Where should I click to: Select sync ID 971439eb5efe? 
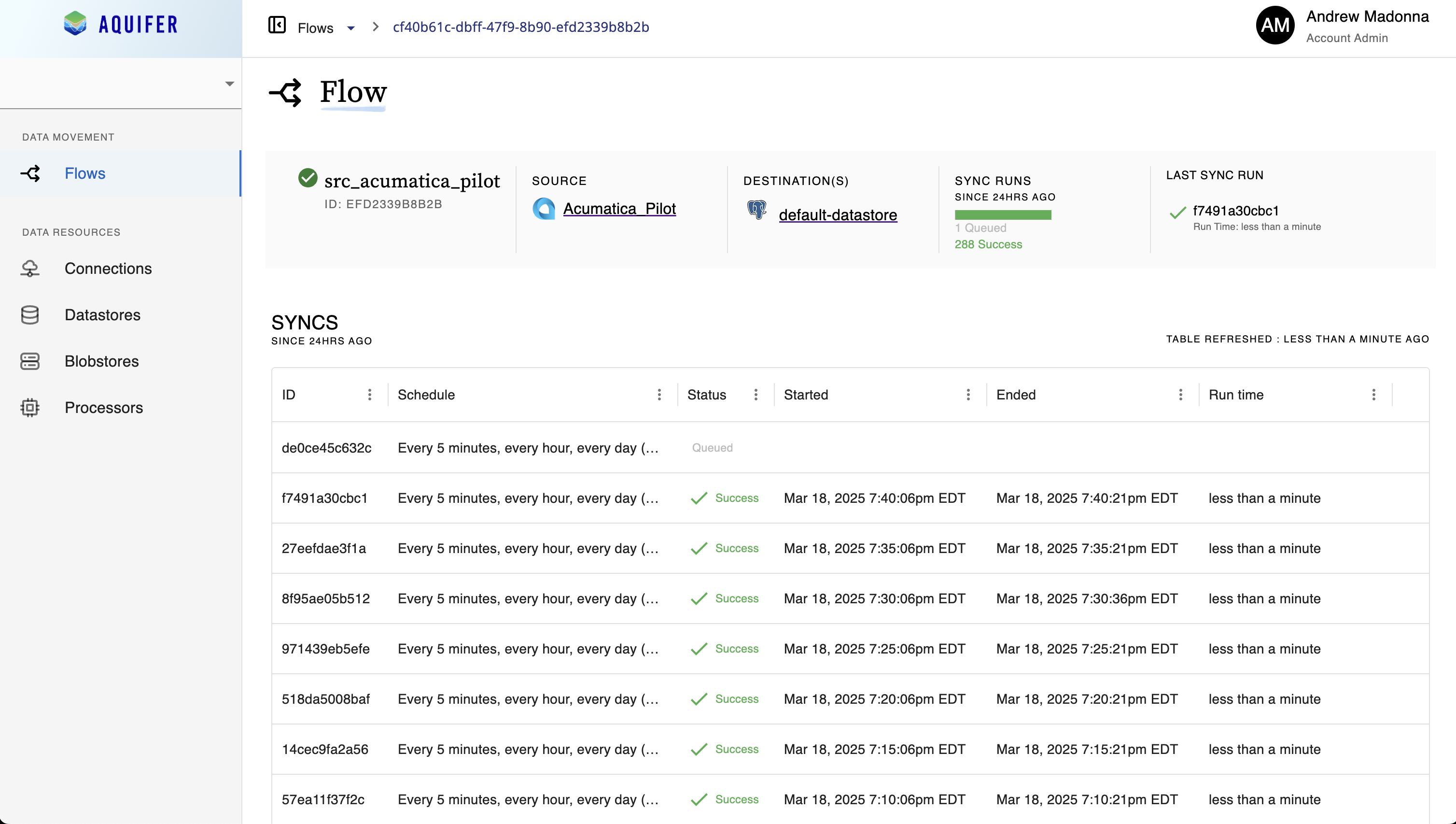point(326,649)
